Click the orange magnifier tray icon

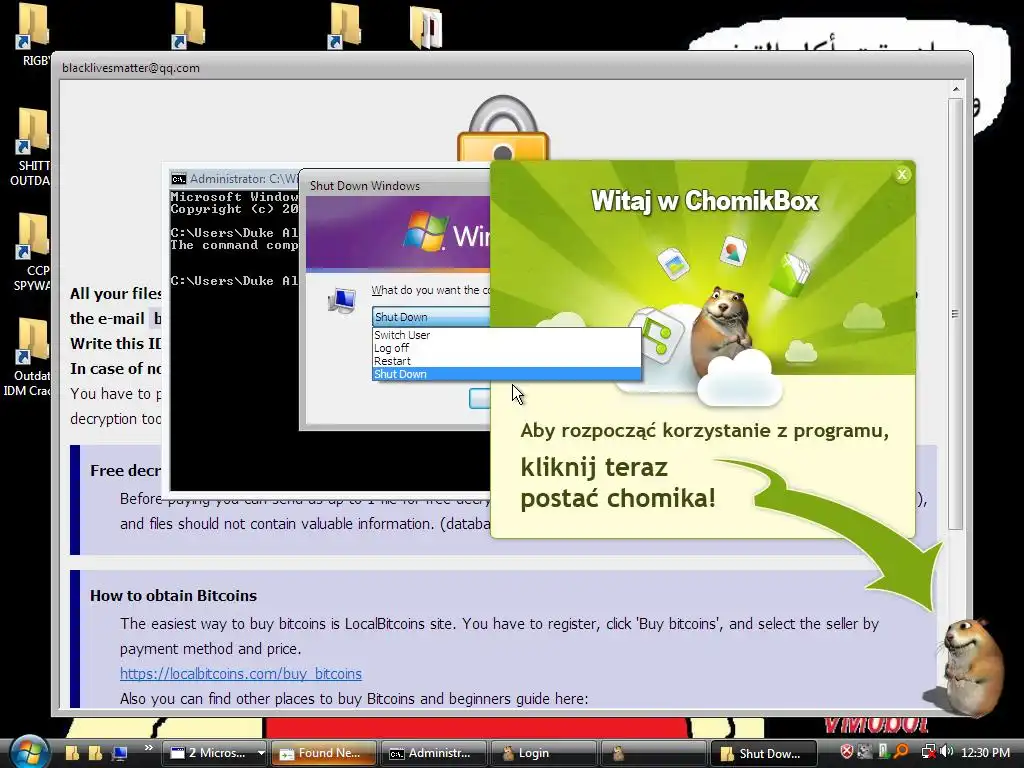click(901, 752)
